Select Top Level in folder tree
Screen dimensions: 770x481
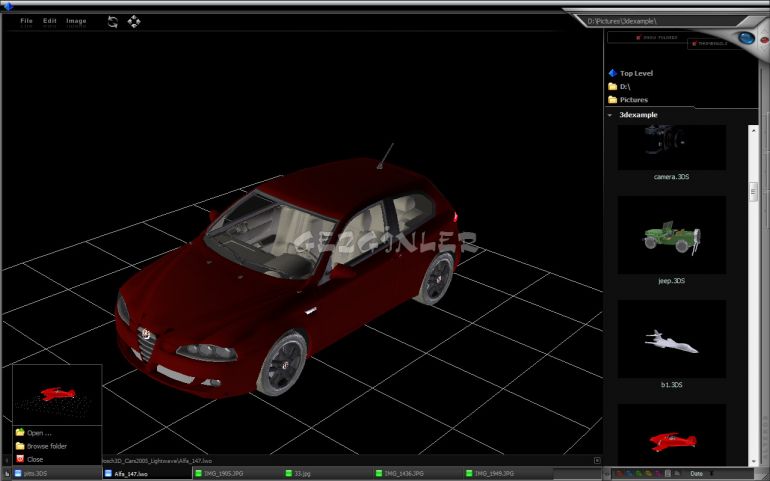(636, 73)
